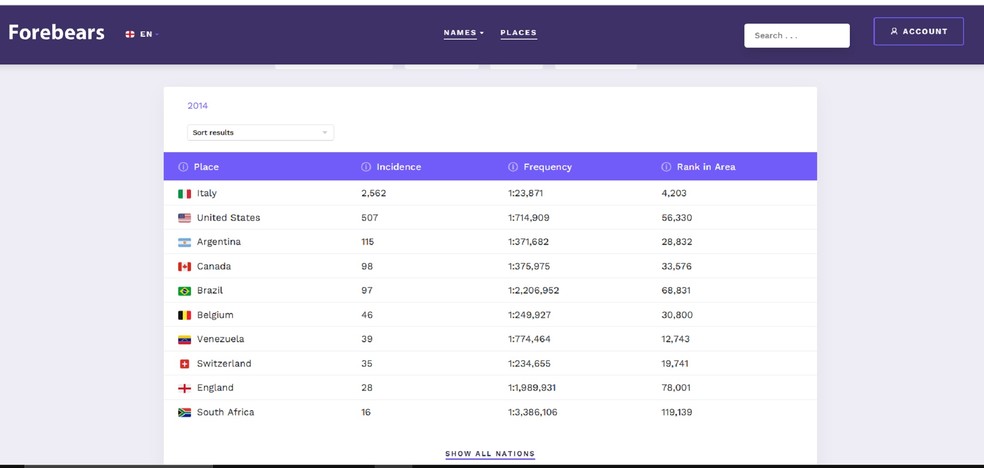Click Show All Nations link
The height and width of the screenshot is (468, 984).
click(x=490, y=454)
